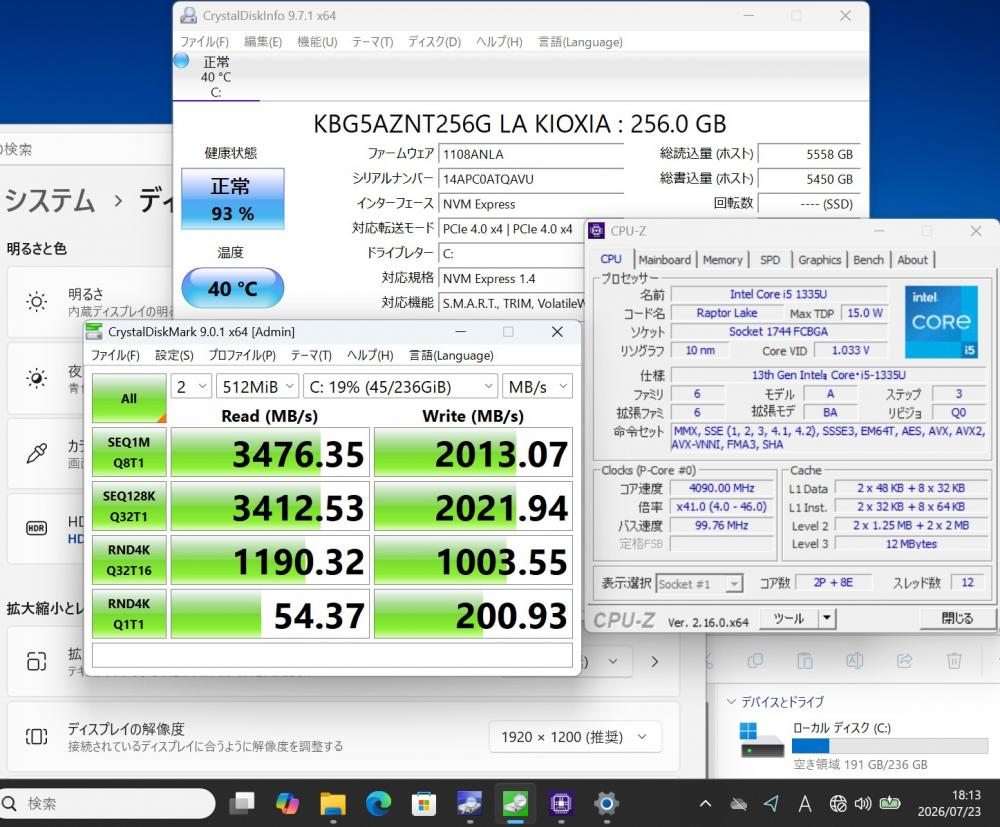
Task: Click CrystalDiskMark comment text field
Action: tap(332, 655)
